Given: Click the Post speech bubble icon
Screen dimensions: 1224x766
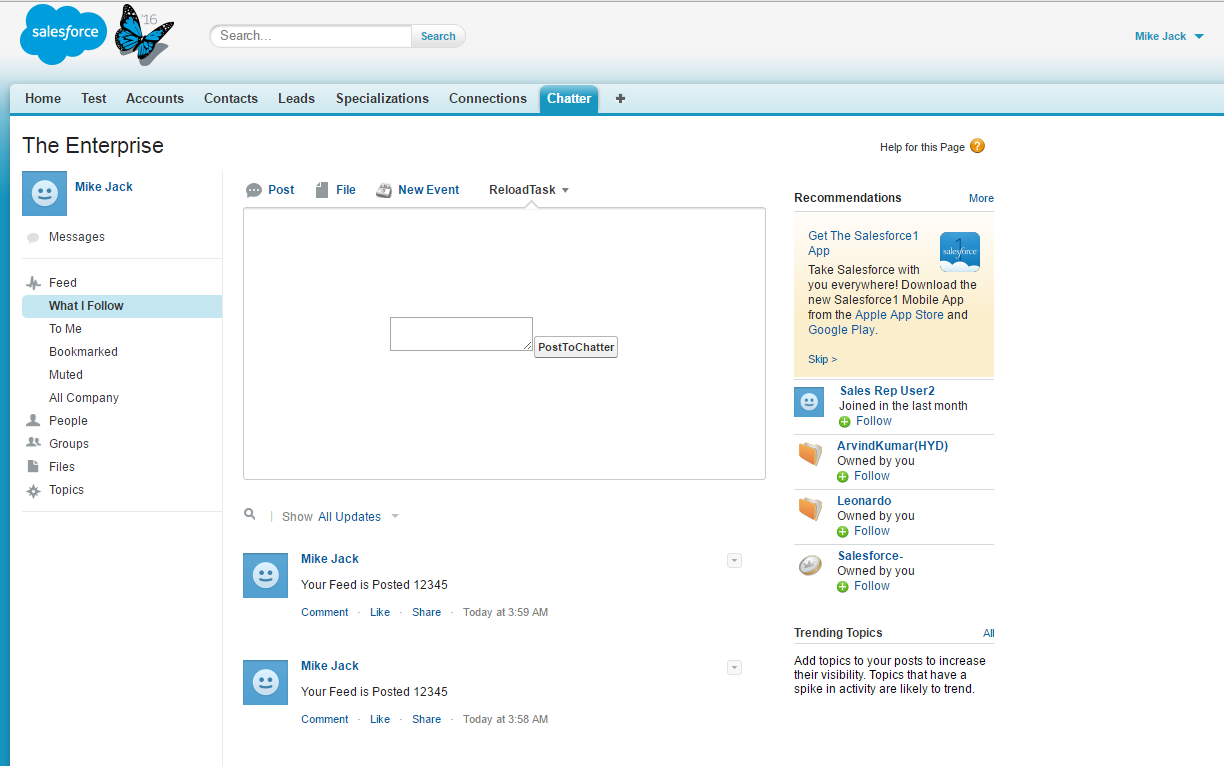Looking at the screenshot, I should tap(254, 190).
